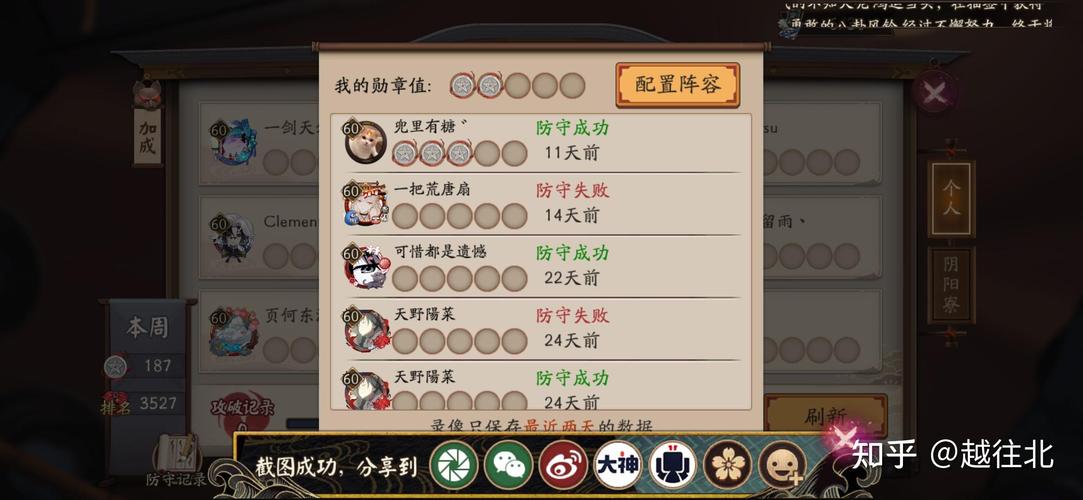Screen dimensions: 1083x500
Task: Switch to 个人 tab
Action: (951, 199)
